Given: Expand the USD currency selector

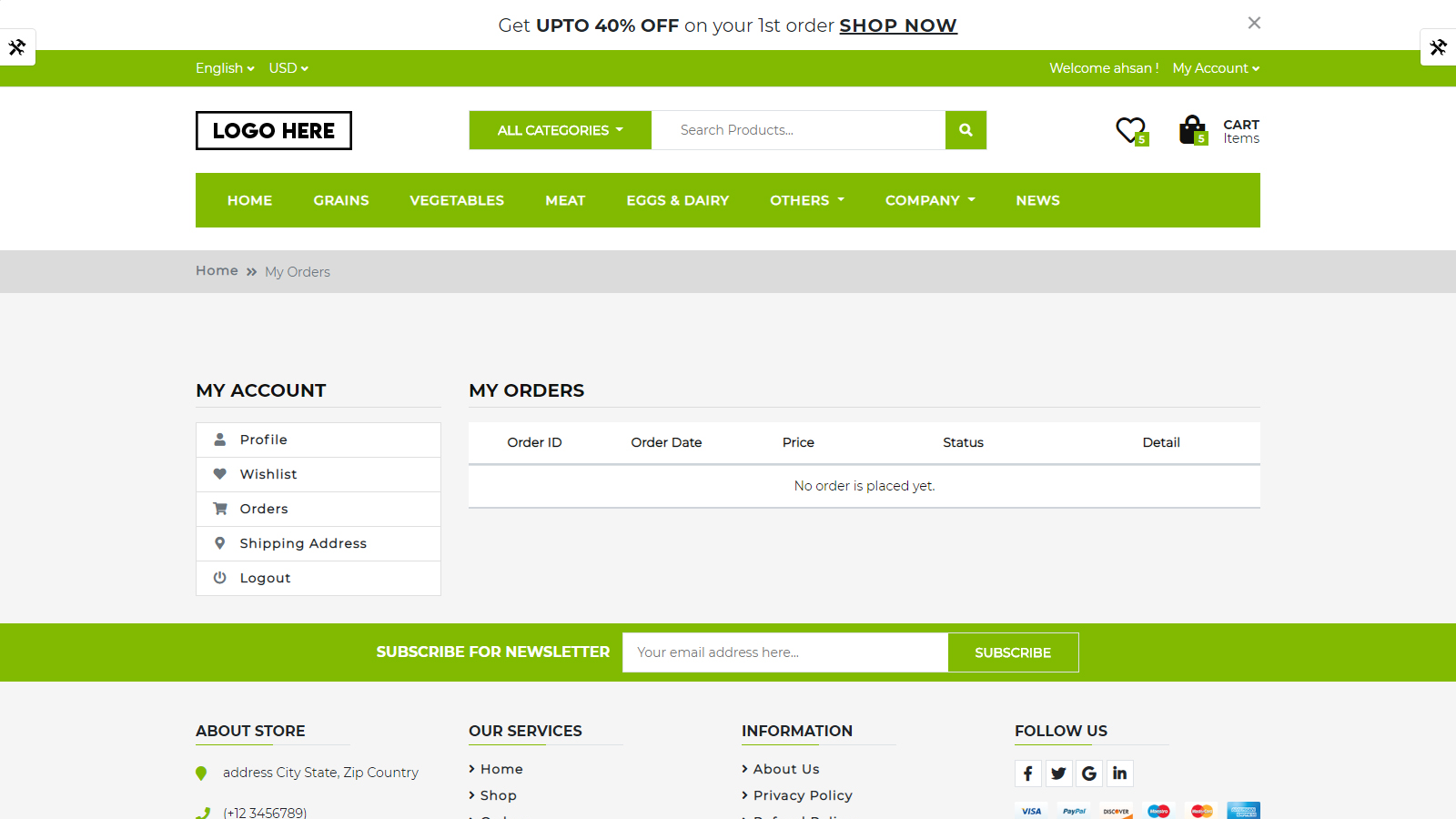Looking at the screenshot, I should point(288,67).
